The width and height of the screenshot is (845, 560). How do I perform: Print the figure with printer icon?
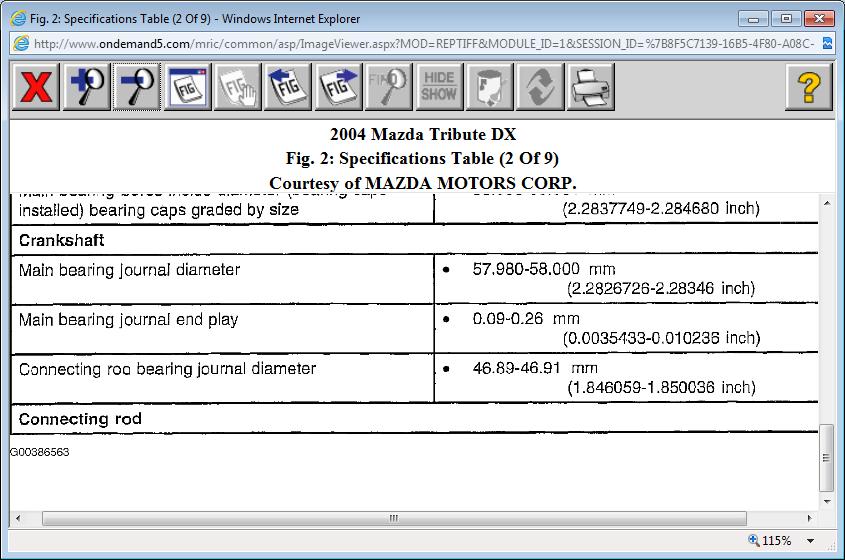coord(591,87)
